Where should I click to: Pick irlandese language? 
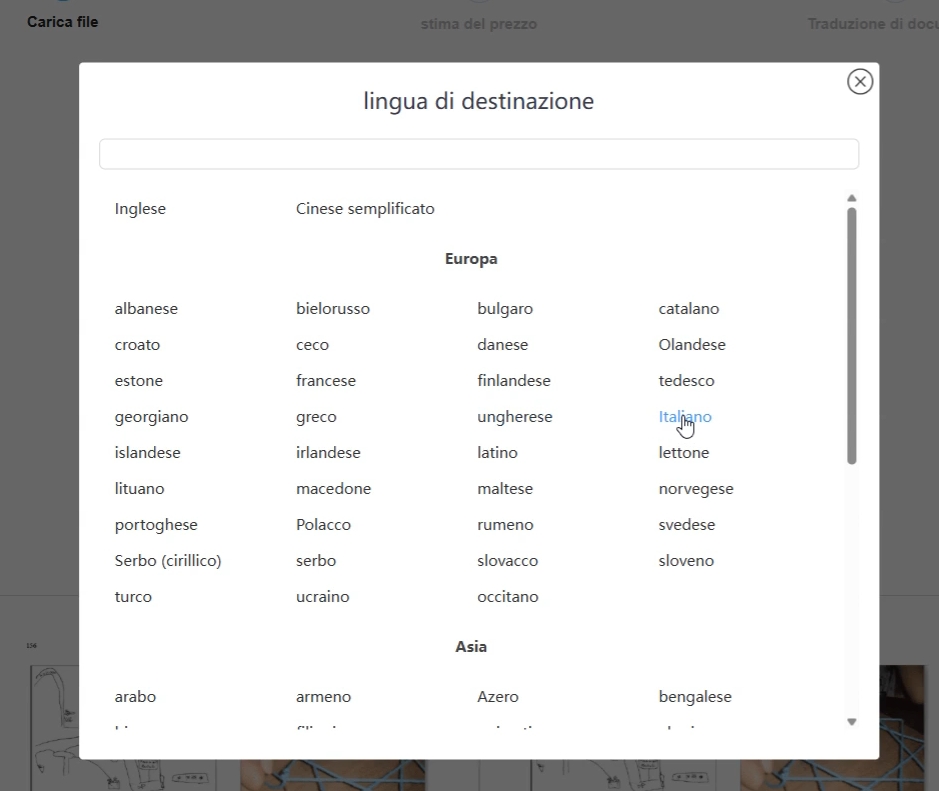328,453
